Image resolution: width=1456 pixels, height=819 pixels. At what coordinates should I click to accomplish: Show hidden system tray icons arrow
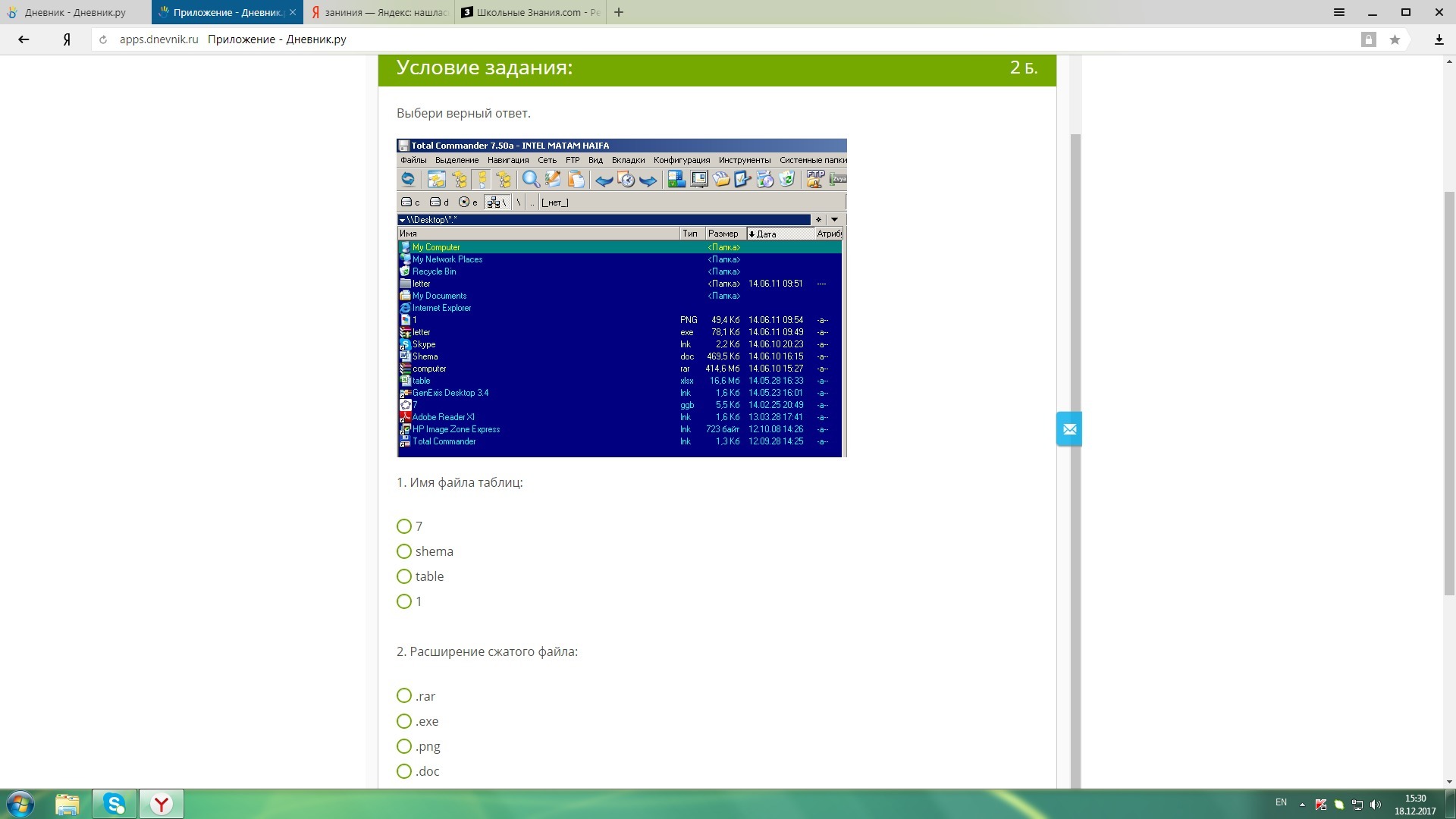[x=1302, y=805]
